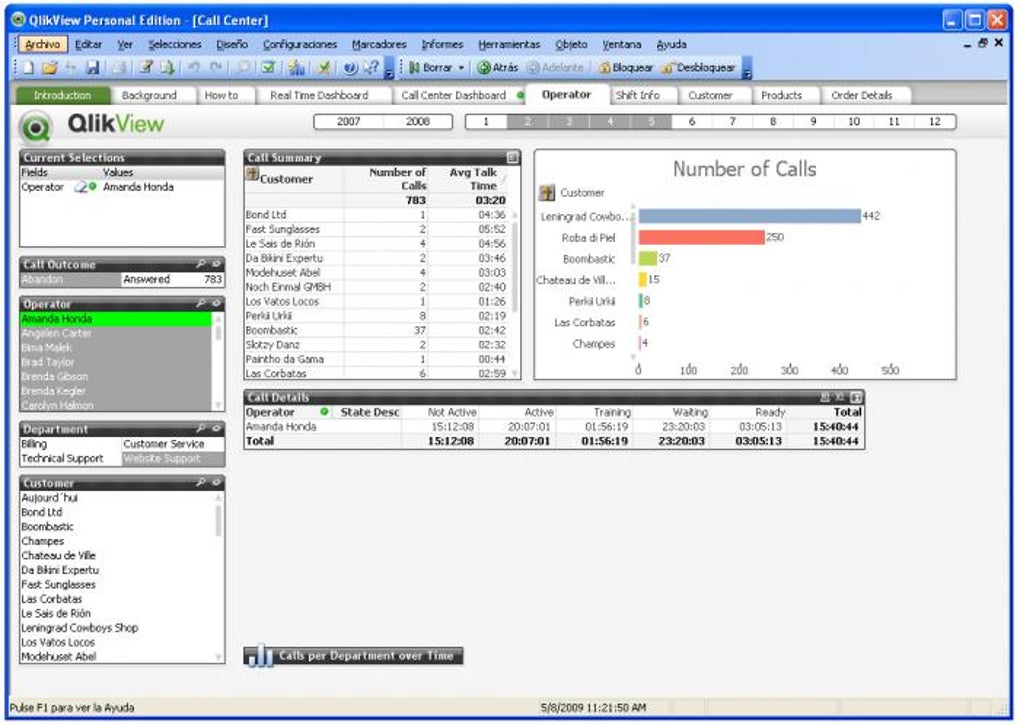Click the search icon in Operator list header
1020x724 pixels.
[201, 304]
